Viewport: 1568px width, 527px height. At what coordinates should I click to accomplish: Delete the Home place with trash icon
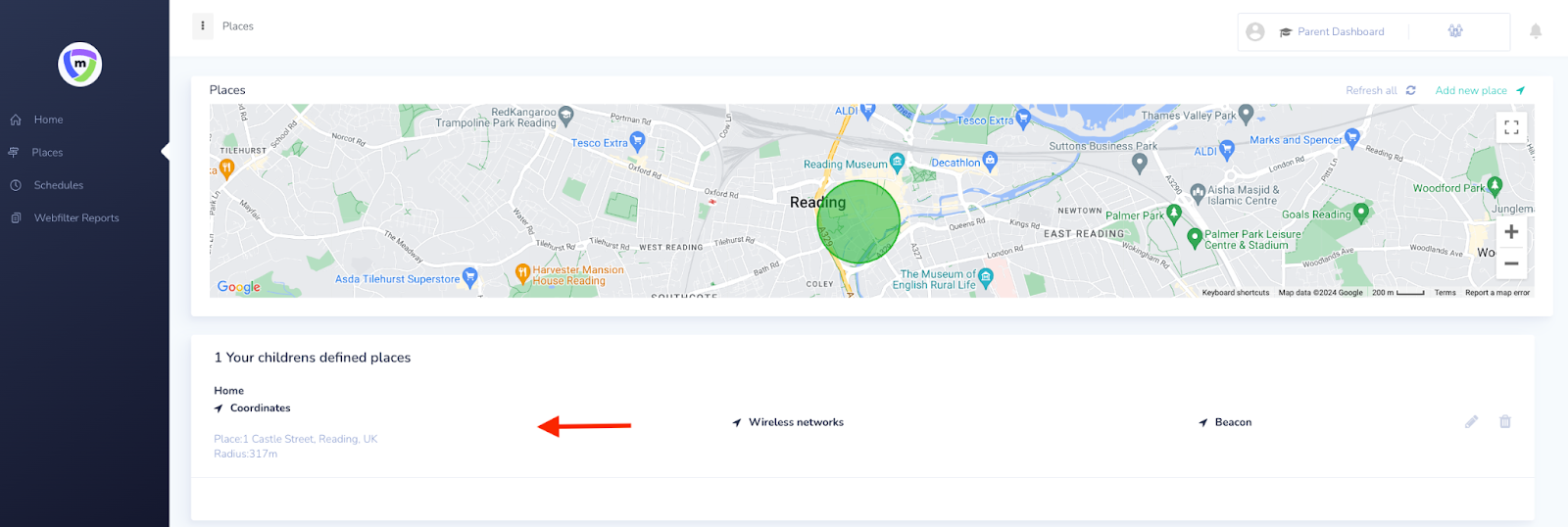(x=1505, y=422)
